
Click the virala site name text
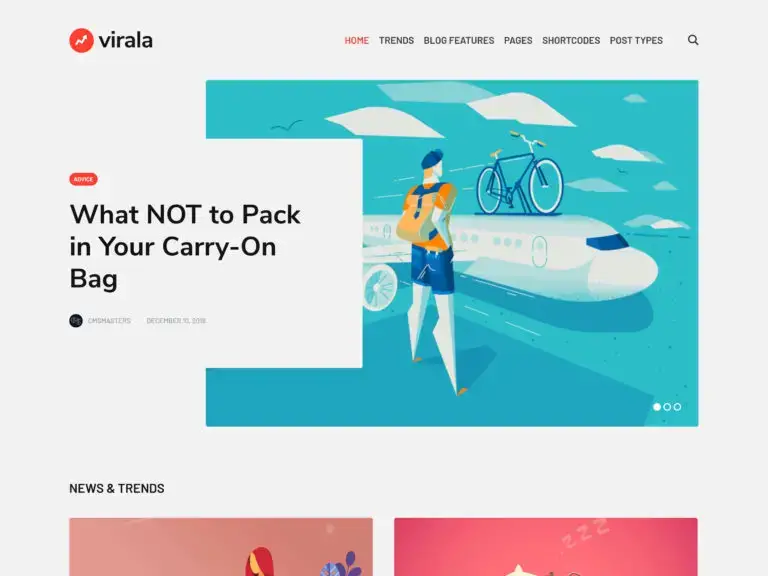[x=126, y=40]
